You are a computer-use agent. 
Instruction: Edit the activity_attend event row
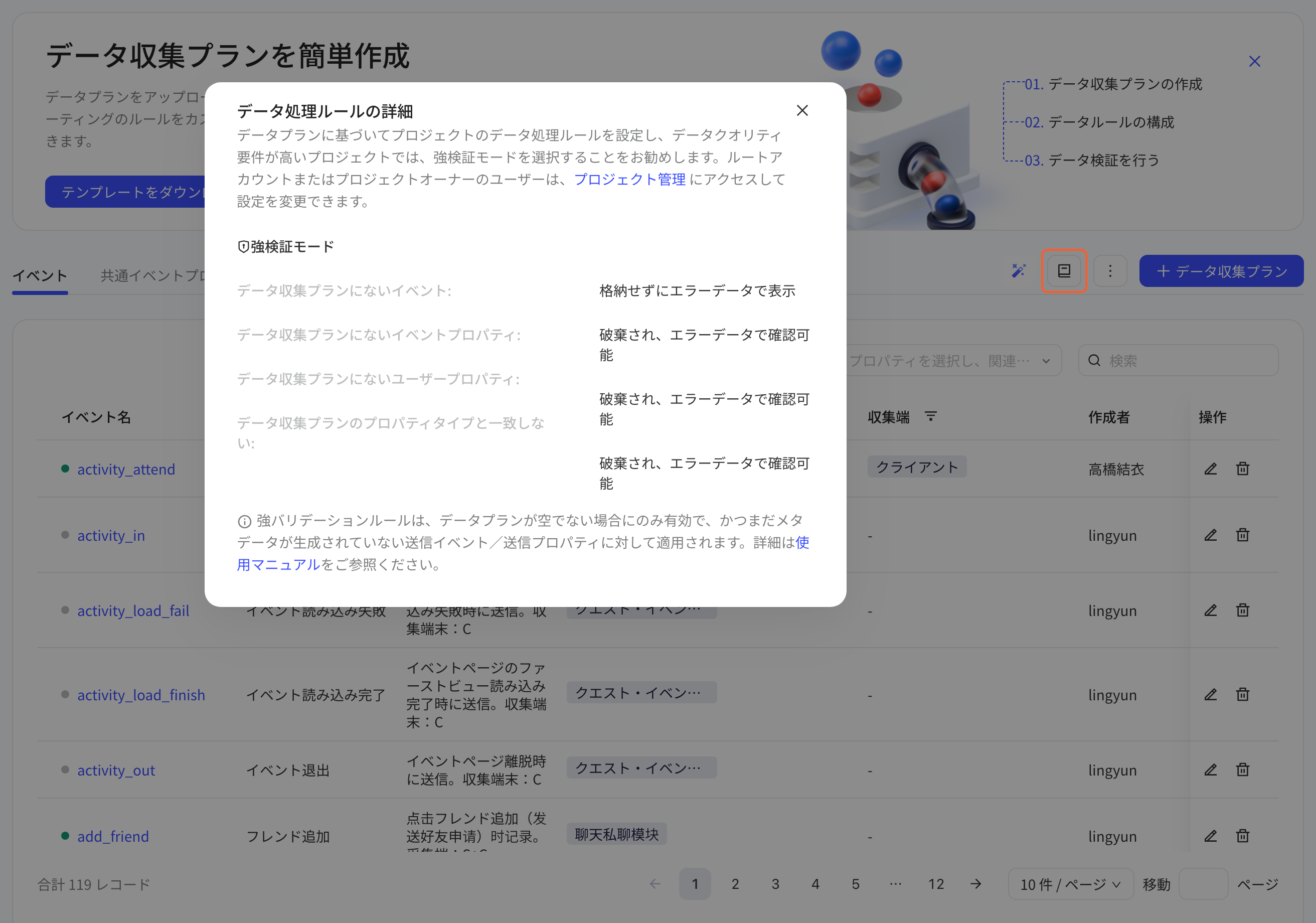click(x=1211, y=469)
